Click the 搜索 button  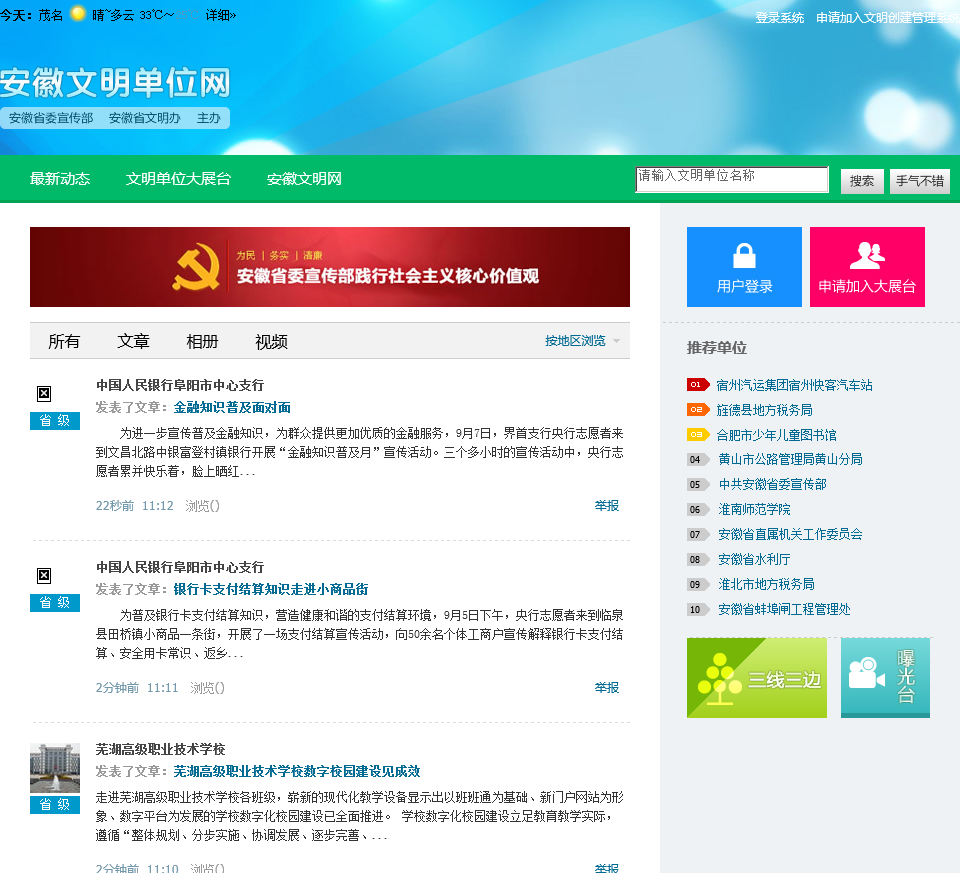[862, 181]
